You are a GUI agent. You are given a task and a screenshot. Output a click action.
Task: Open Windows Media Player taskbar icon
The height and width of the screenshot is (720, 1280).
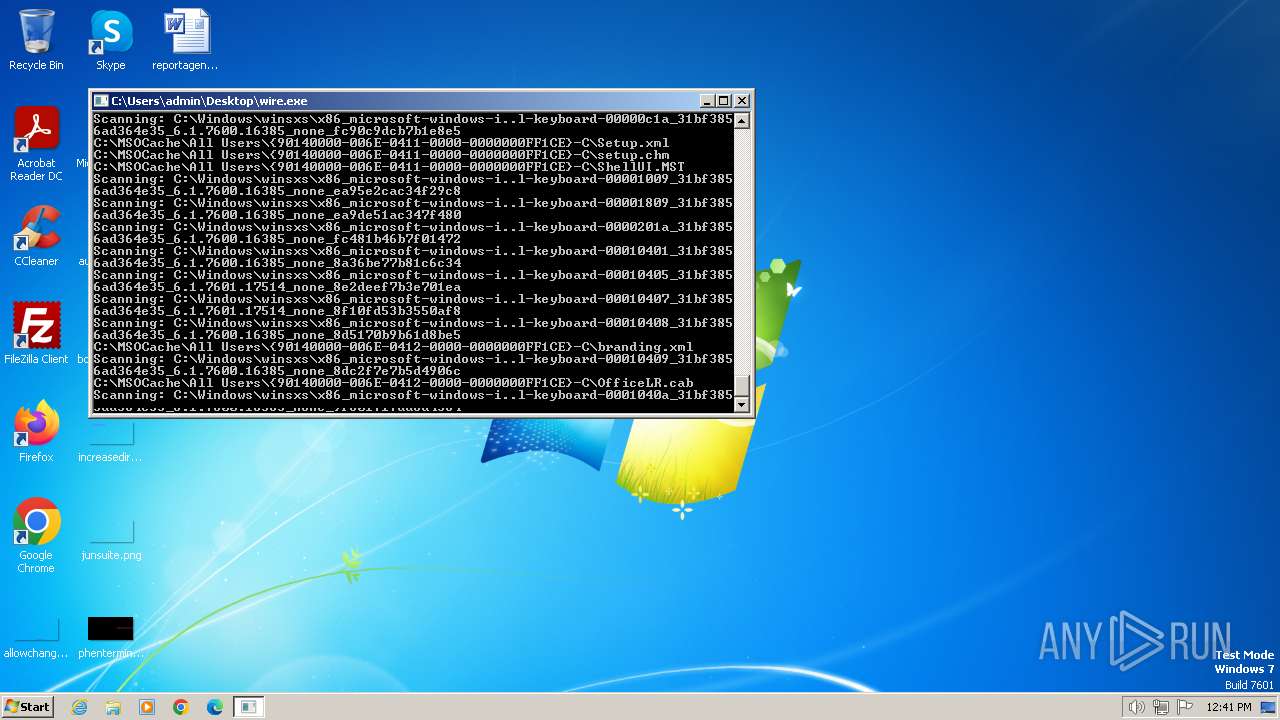coord(147,707)
